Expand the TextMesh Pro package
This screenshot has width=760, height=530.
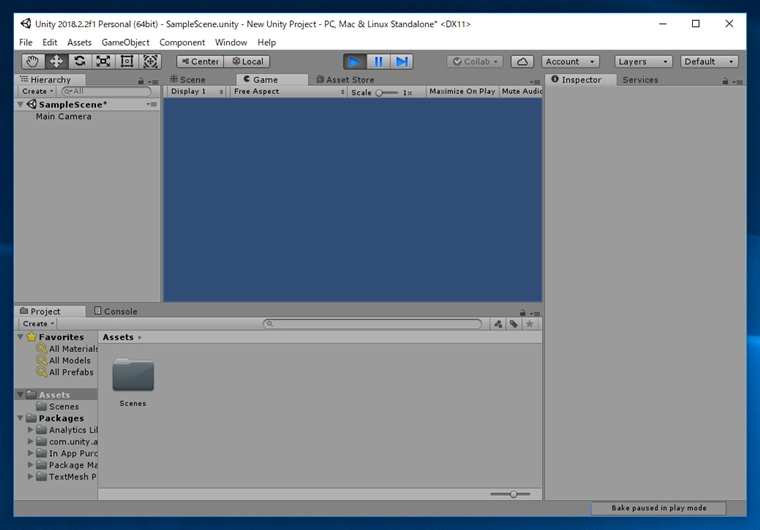pos(30,476)
